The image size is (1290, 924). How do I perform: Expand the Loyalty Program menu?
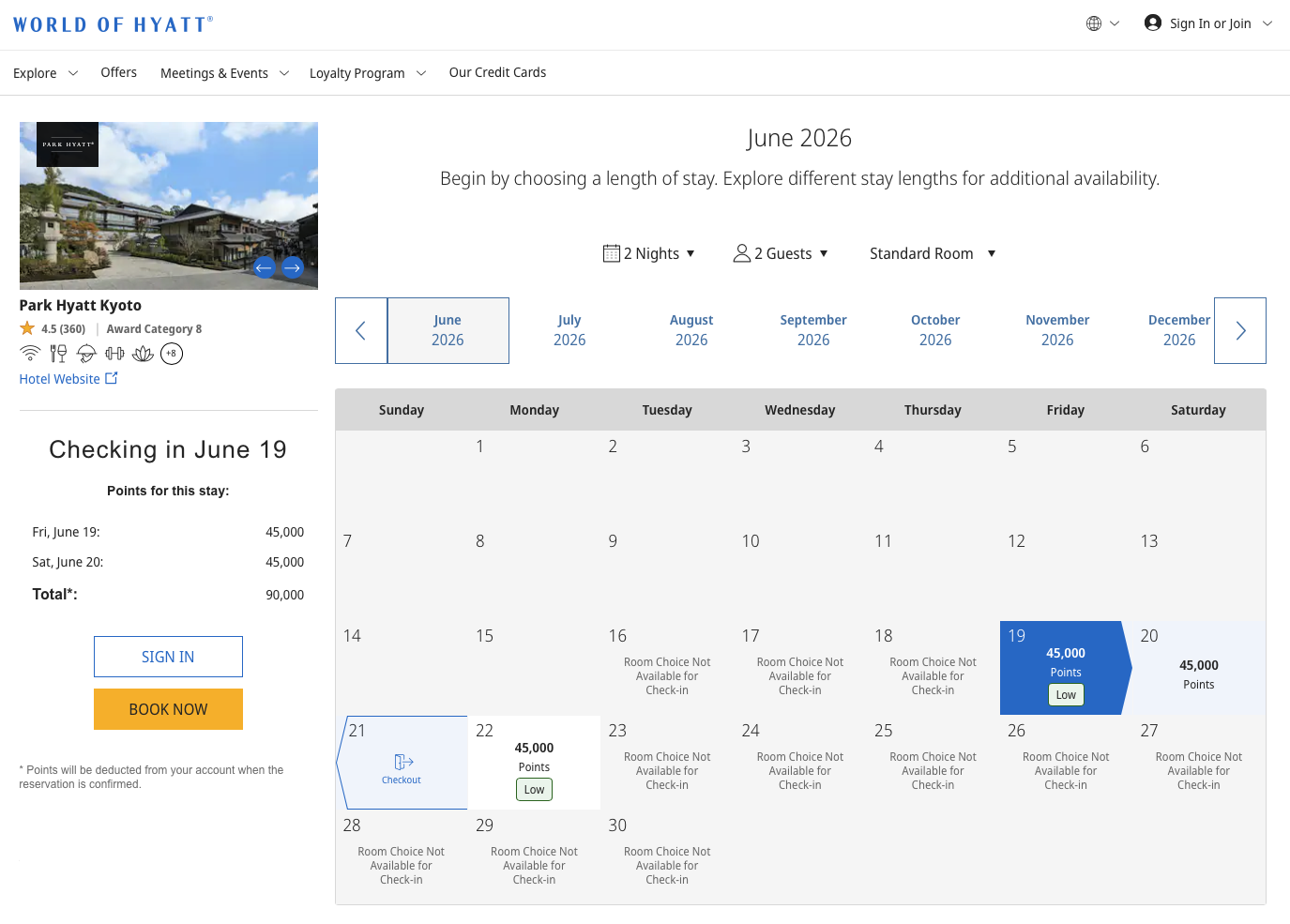(368, 73)
